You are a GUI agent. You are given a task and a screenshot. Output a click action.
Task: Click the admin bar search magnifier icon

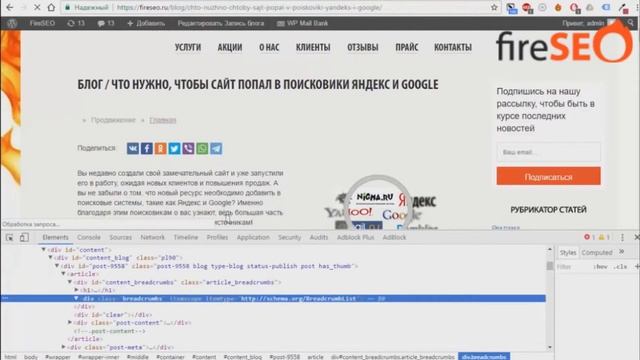[x=631, y=23]
